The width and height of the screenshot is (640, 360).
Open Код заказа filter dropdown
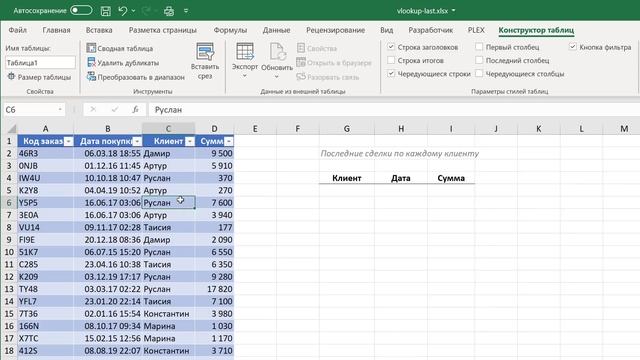68,142
